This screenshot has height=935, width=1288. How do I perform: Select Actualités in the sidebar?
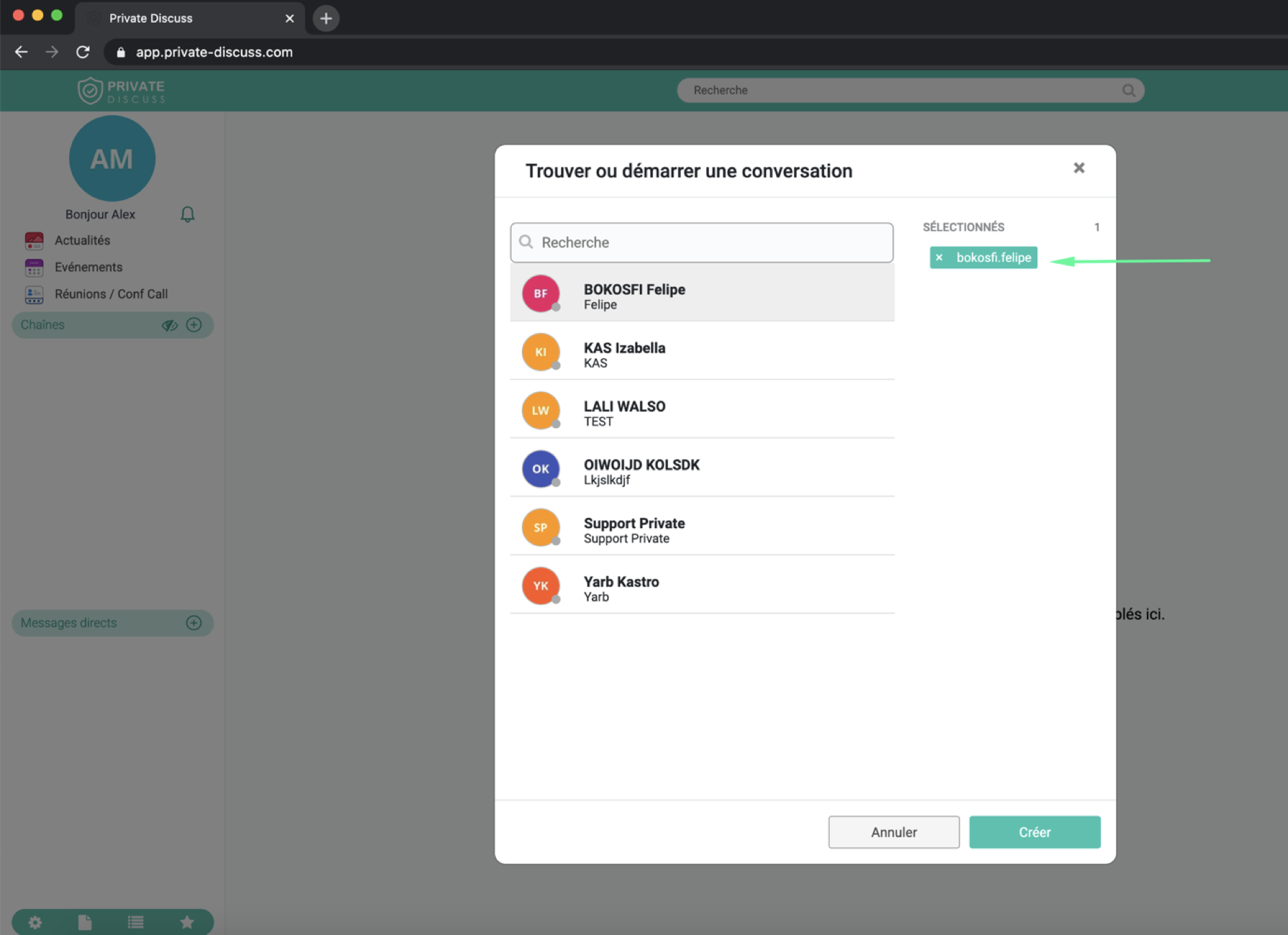(x=82, y=240)
